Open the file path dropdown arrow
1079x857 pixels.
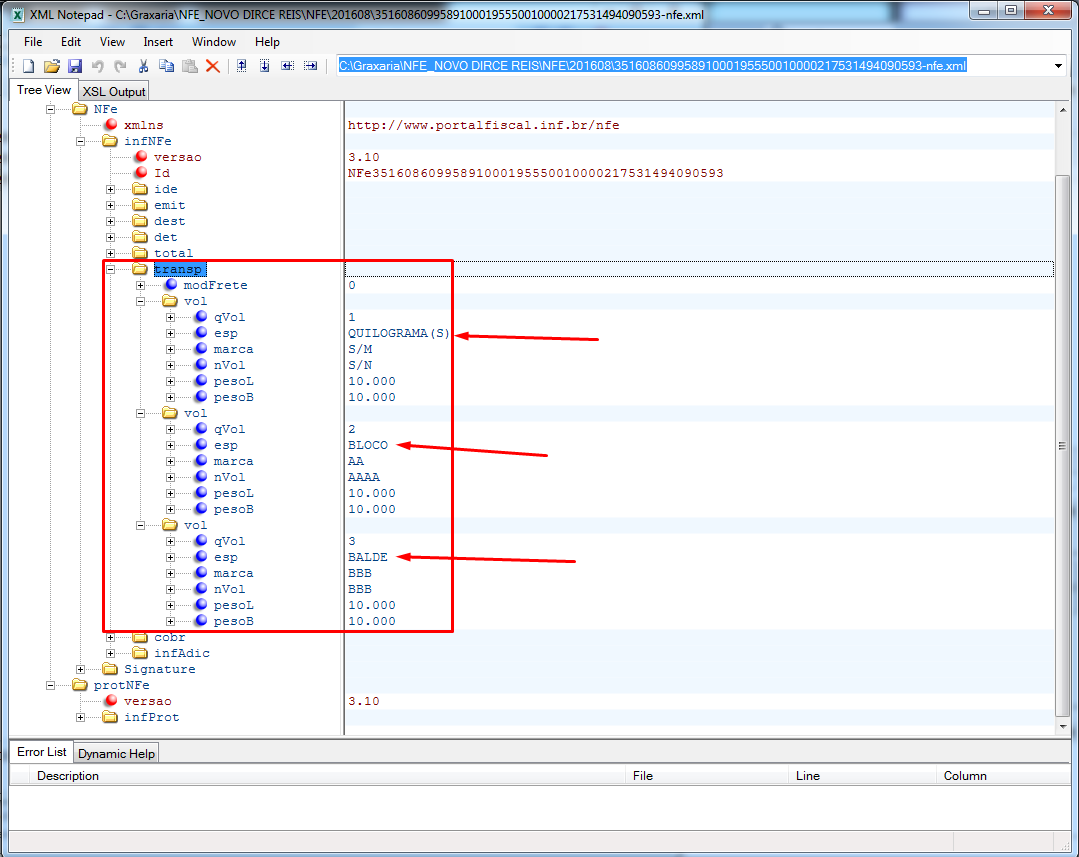pyautogui.click(x=1058, y=66)
